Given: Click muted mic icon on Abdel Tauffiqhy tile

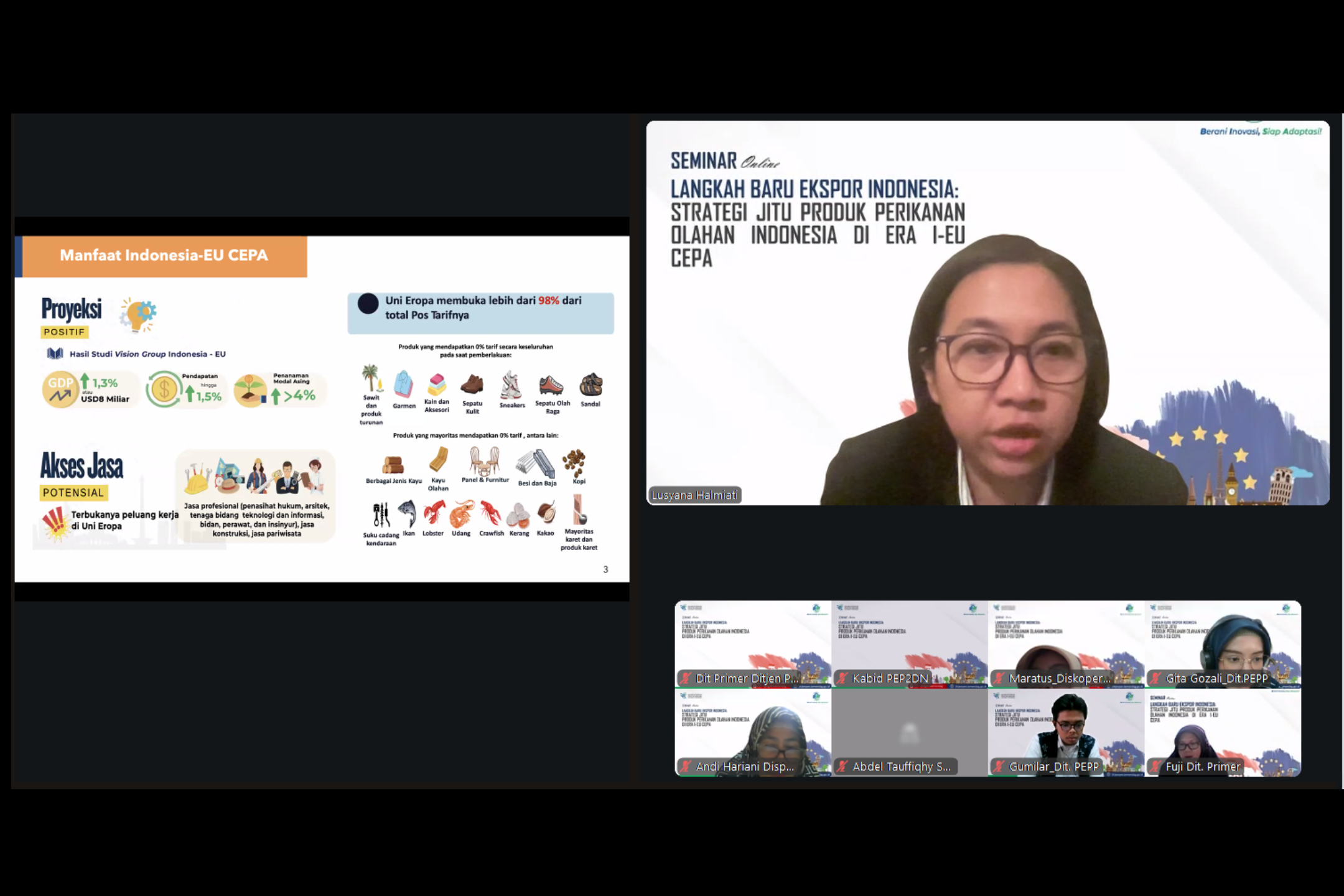Looking at the screenshot, I should (x=842, y=767).
